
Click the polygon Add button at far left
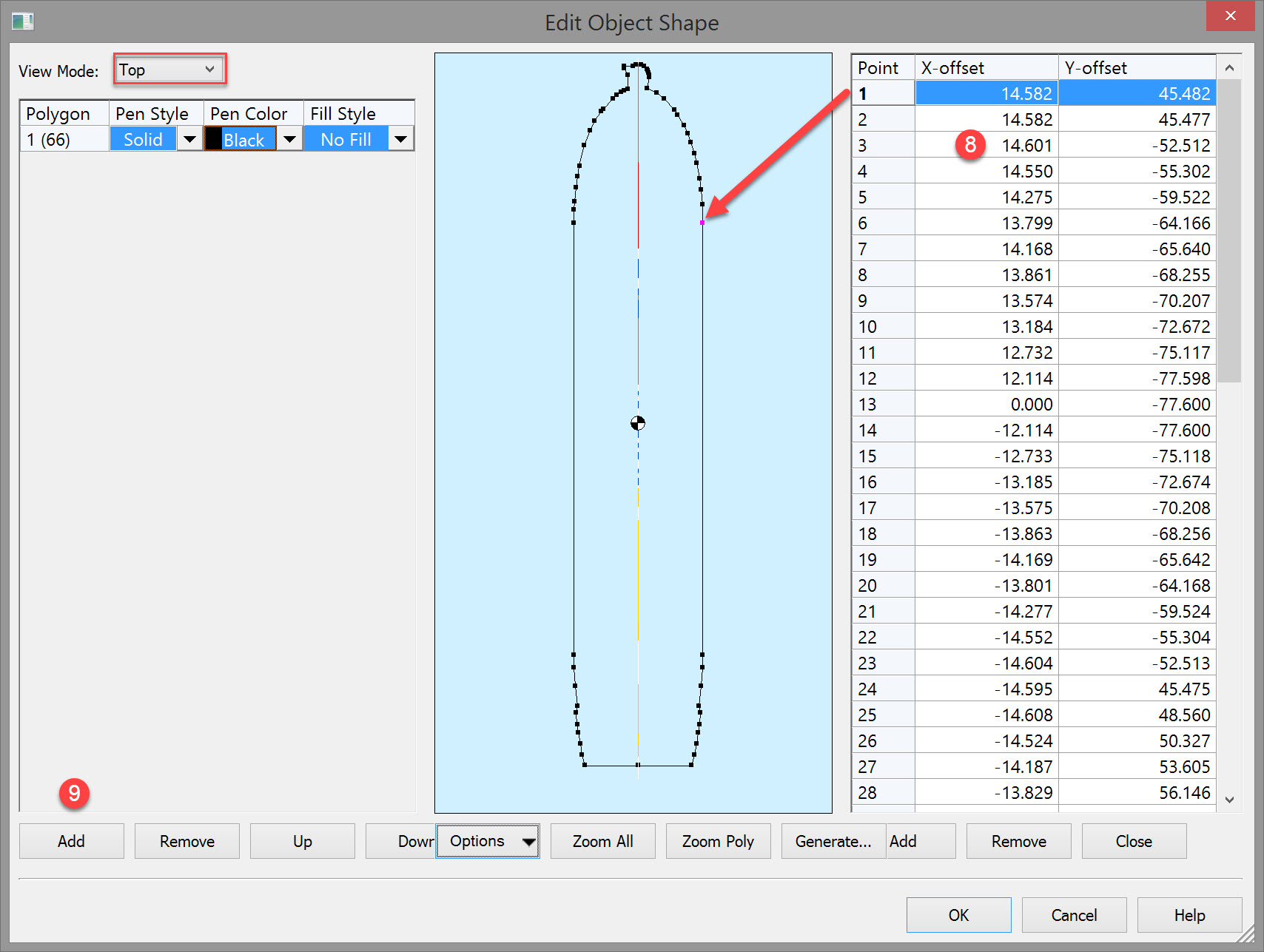71,841
